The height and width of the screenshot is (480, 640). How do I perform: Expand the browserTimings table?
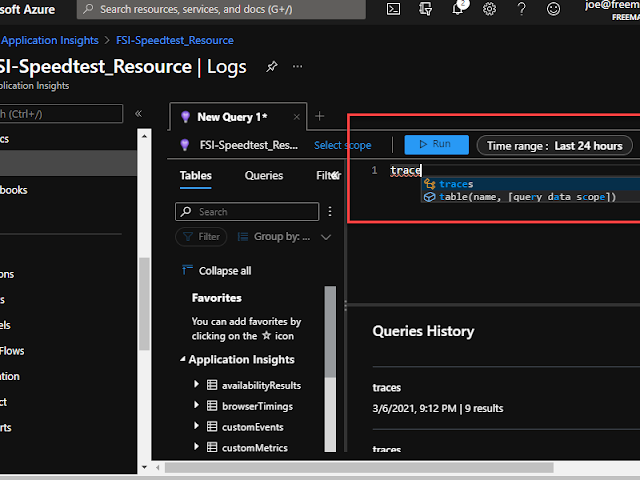tap(196, 405)
